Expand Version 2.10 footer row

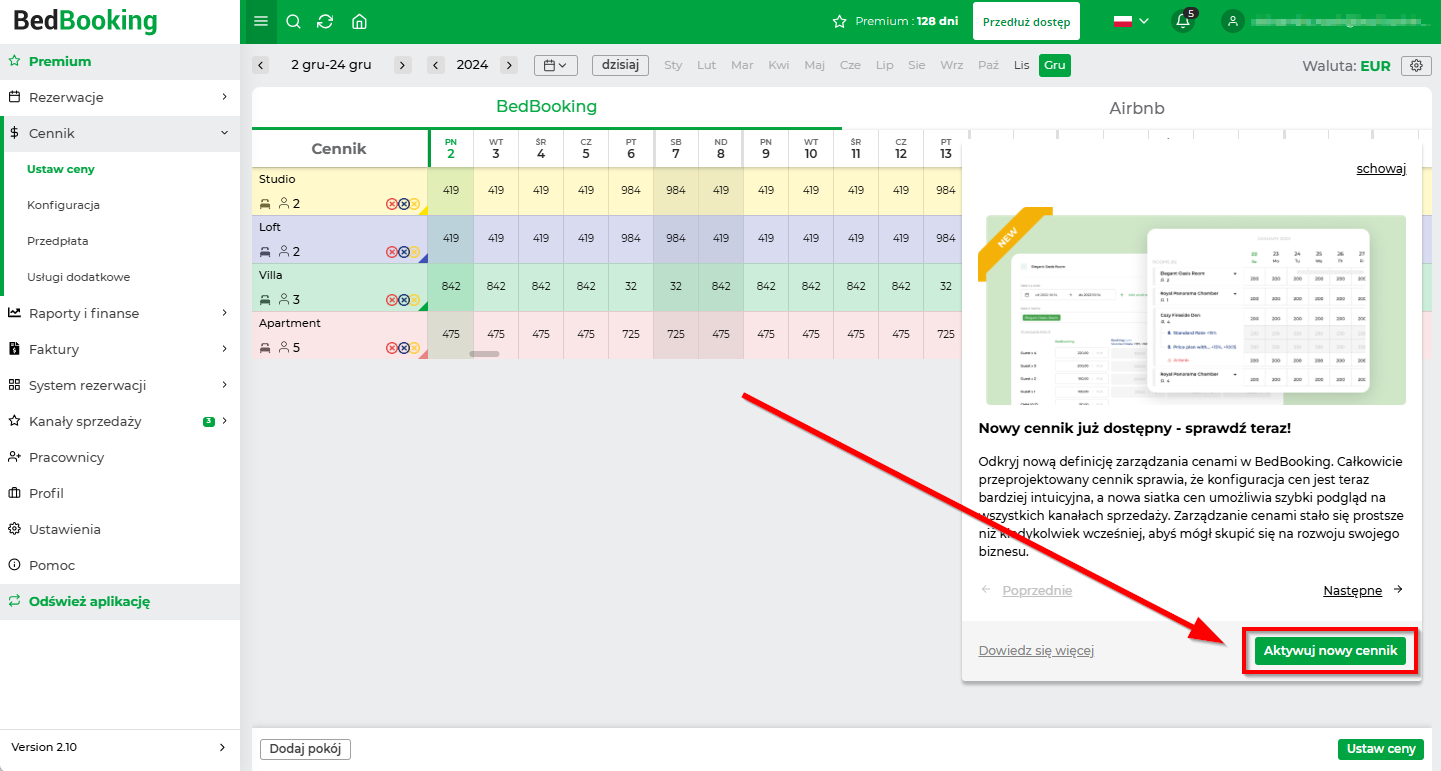(120, 747)
